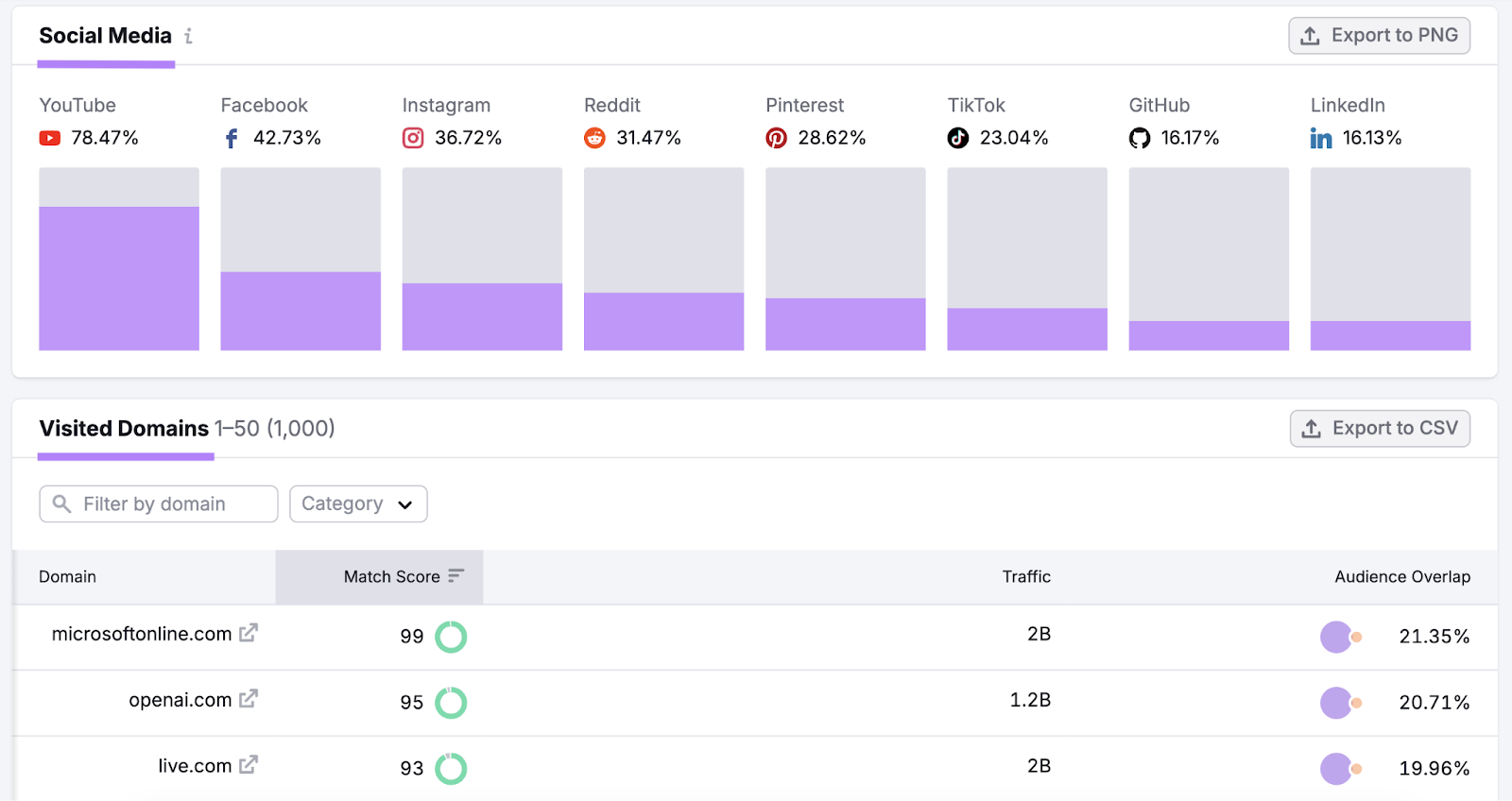This screenshot has width=1512, height=801.
Task: Click match score value 93
Action: [412, 769]
